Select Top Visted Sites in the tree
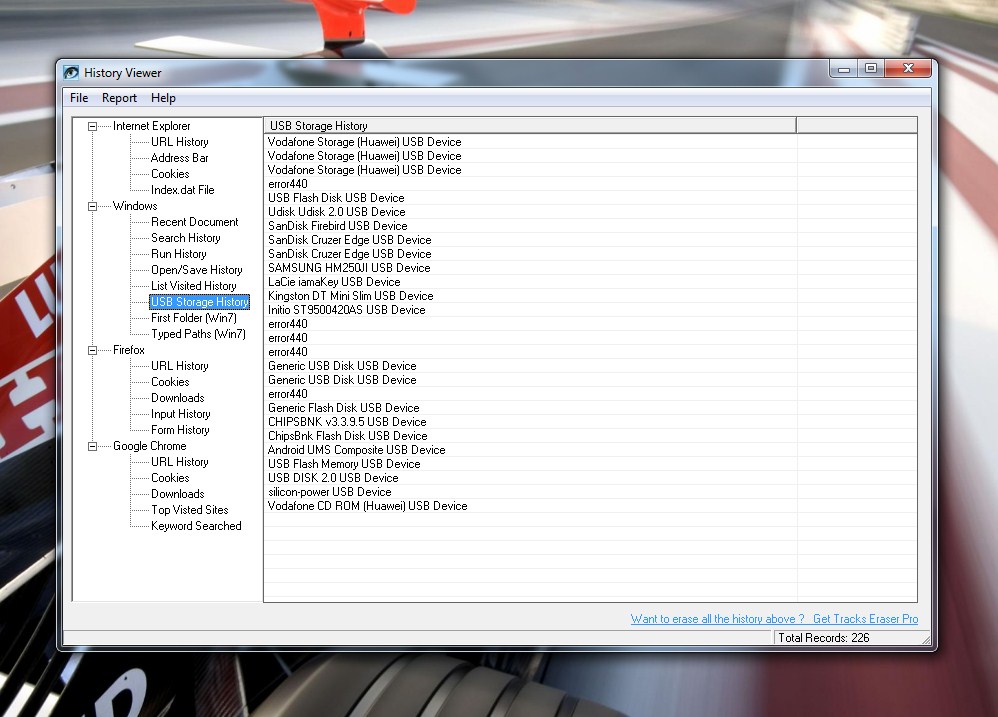 pos(190,510)
